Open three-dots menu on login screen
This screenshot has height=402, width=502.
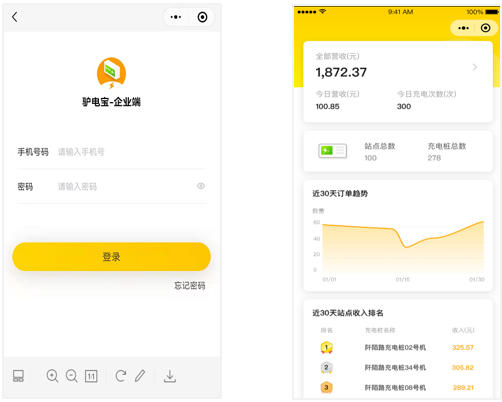coord(176,17)
